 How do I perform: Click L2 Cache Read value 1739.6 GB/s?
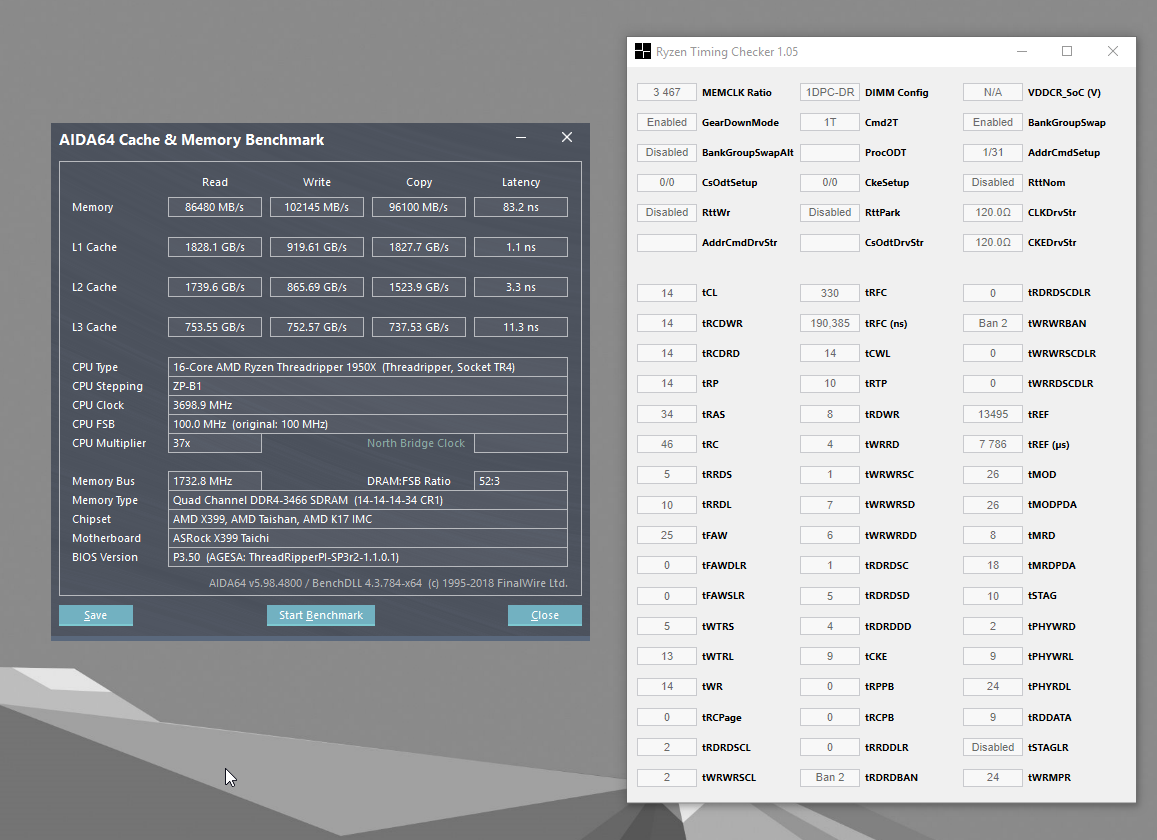coord(215,286)
